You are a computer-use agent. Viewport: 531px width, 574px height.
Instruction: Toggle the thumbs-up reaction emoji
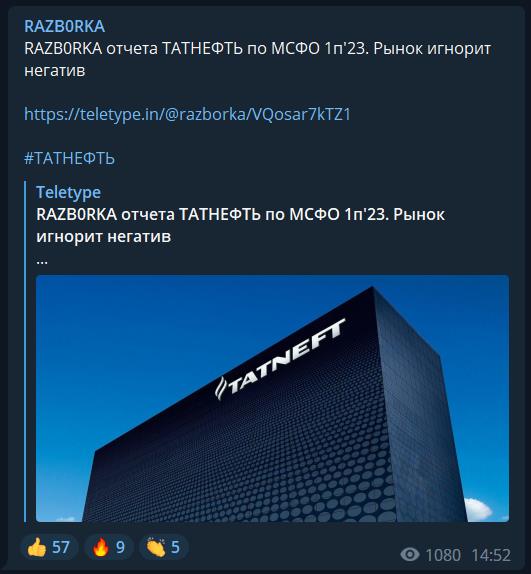37,548
